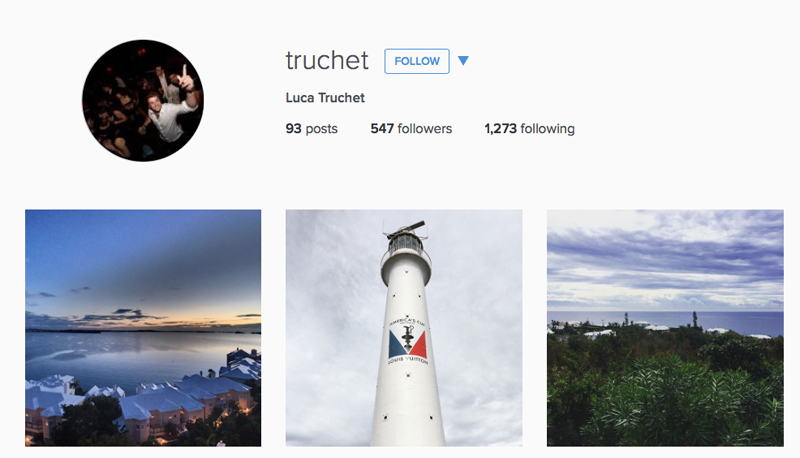Click the number 93 in stats
800x458 pixels.
pos(293,129)
